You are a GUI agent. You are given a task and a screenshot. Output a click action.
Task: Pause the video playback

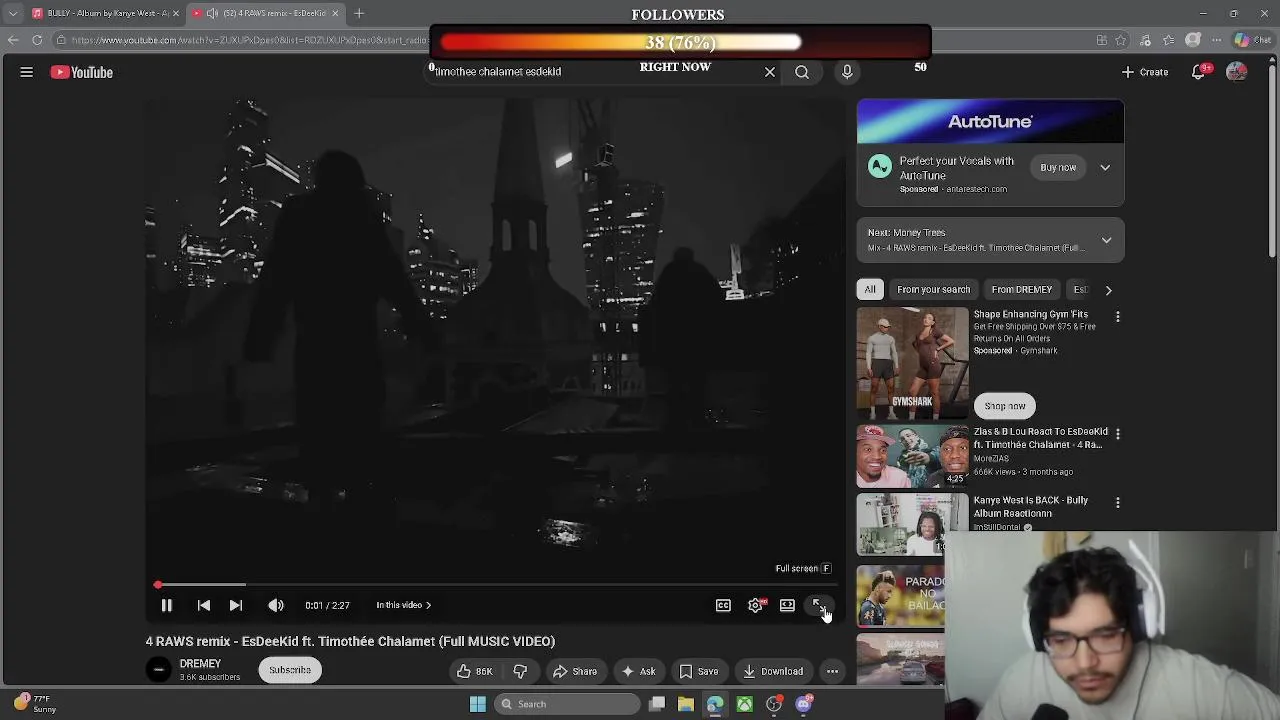click(x=167, y=605)
